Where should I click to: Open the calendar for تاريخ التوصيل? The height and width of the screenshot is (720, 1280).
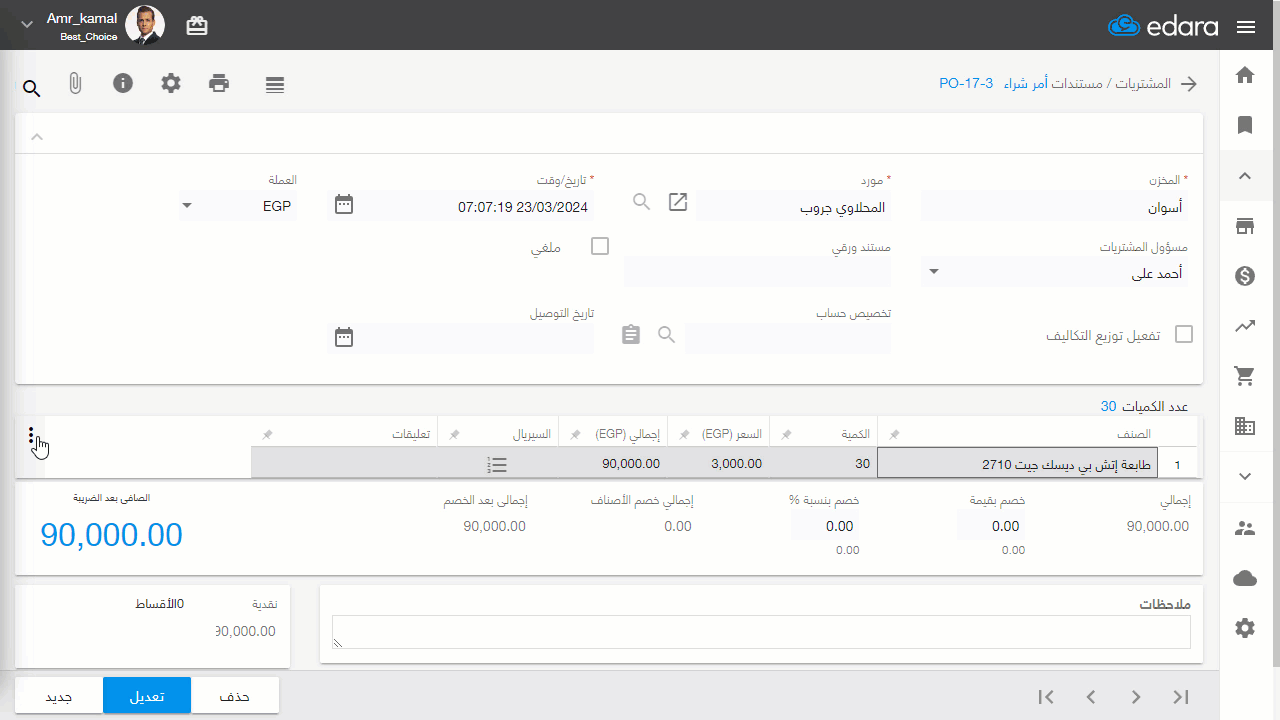pos(344,337)
